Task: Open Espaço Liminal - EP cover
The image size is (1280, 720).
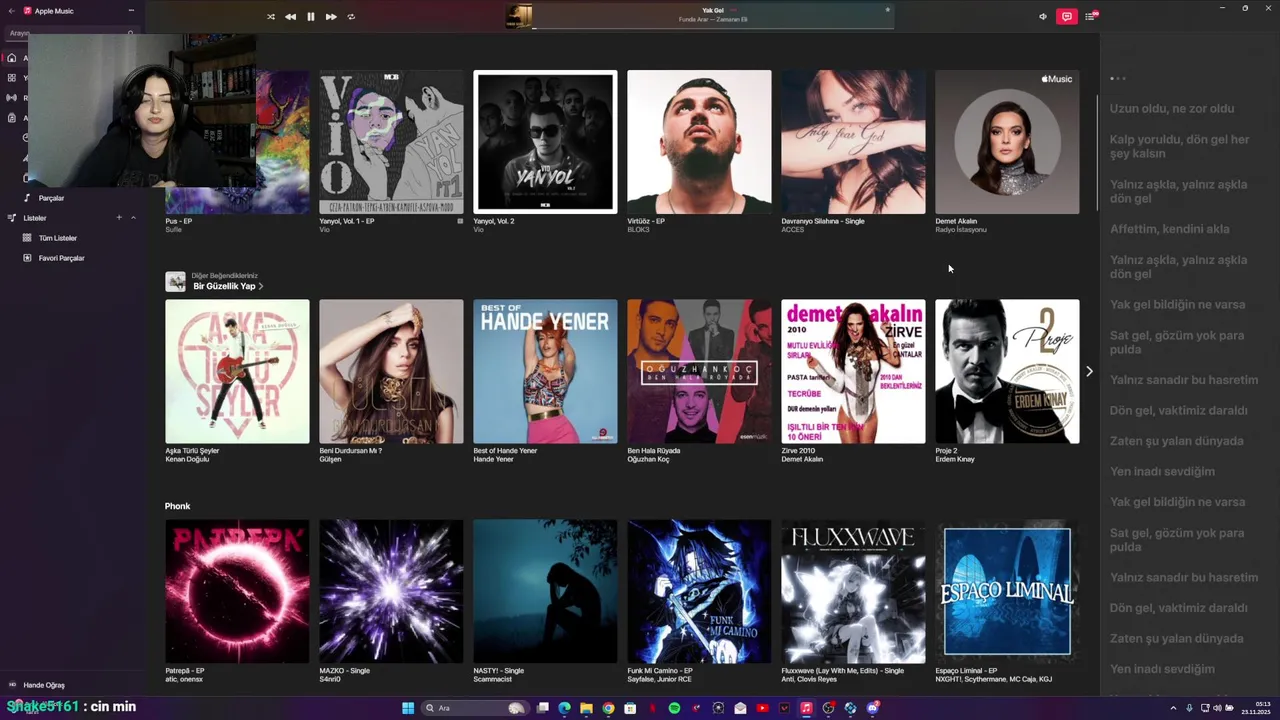Action: [1007, 591]
